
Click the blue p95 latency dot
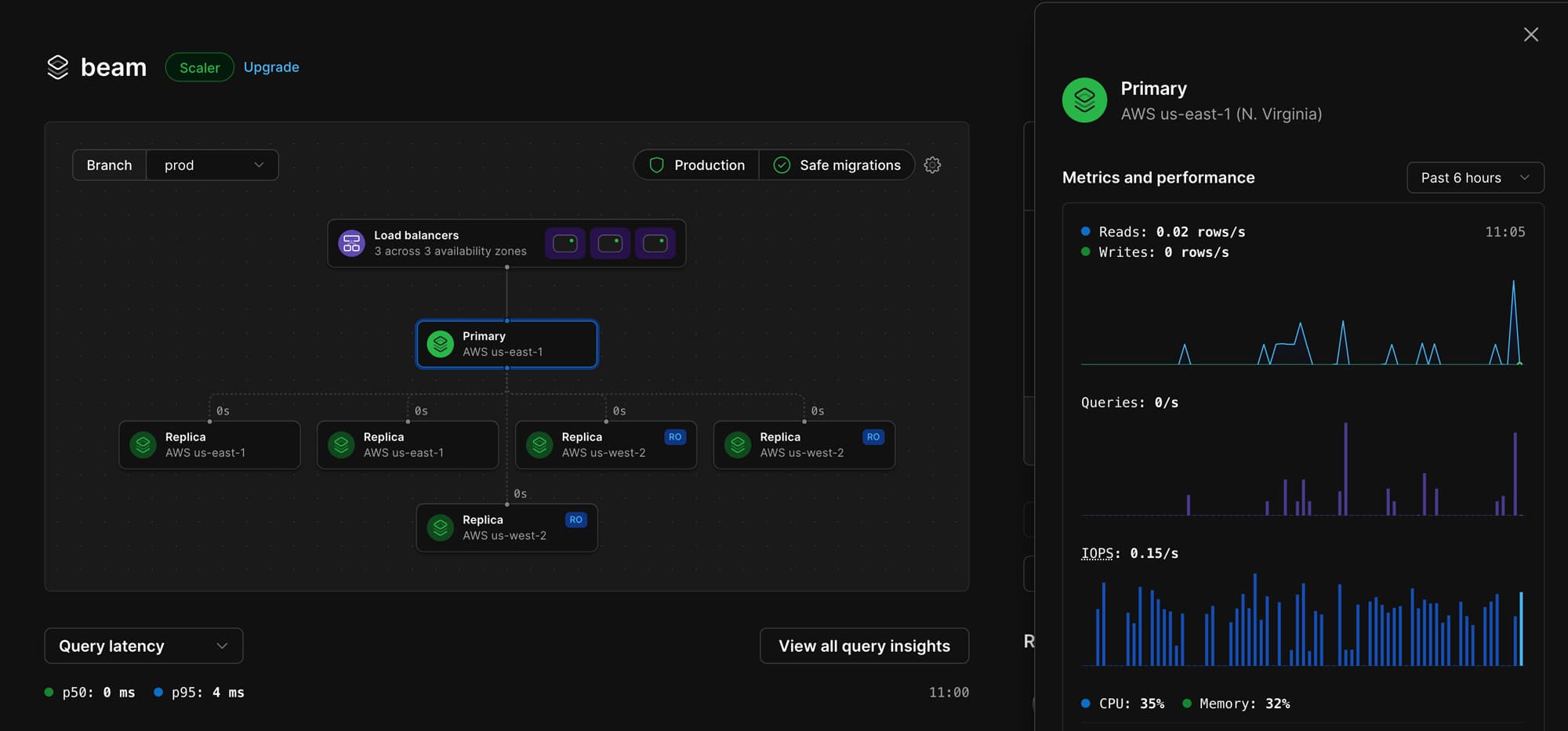tap(158, 693)
